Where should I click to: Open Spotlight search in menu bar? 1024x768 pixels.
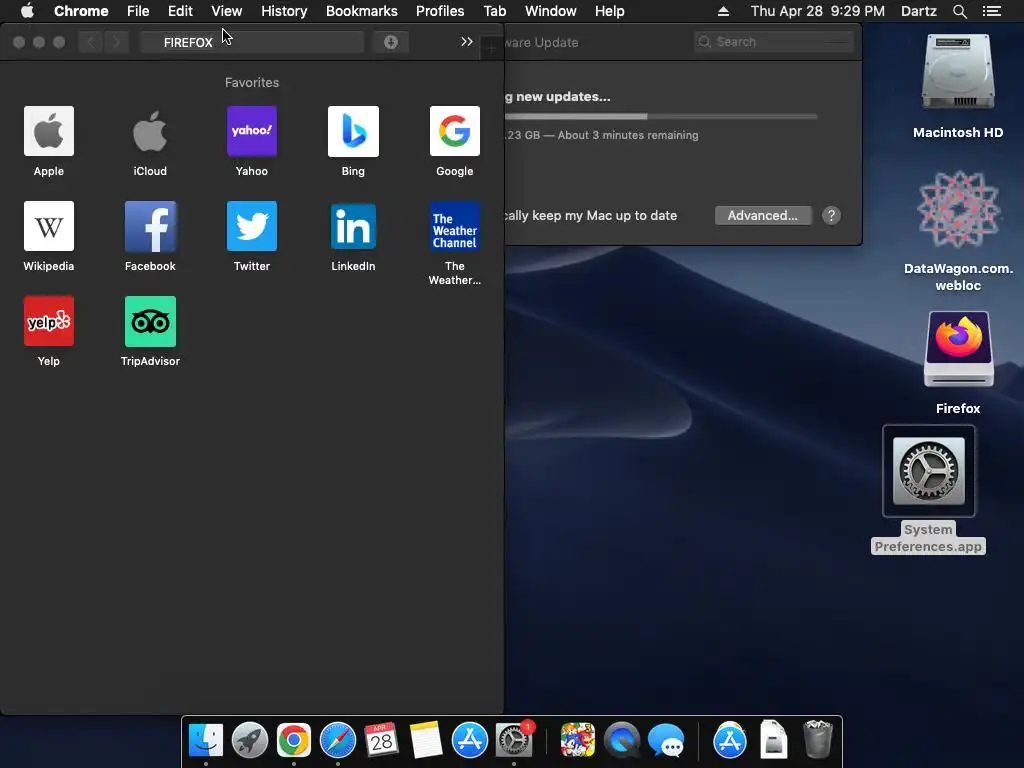point(959,11)
